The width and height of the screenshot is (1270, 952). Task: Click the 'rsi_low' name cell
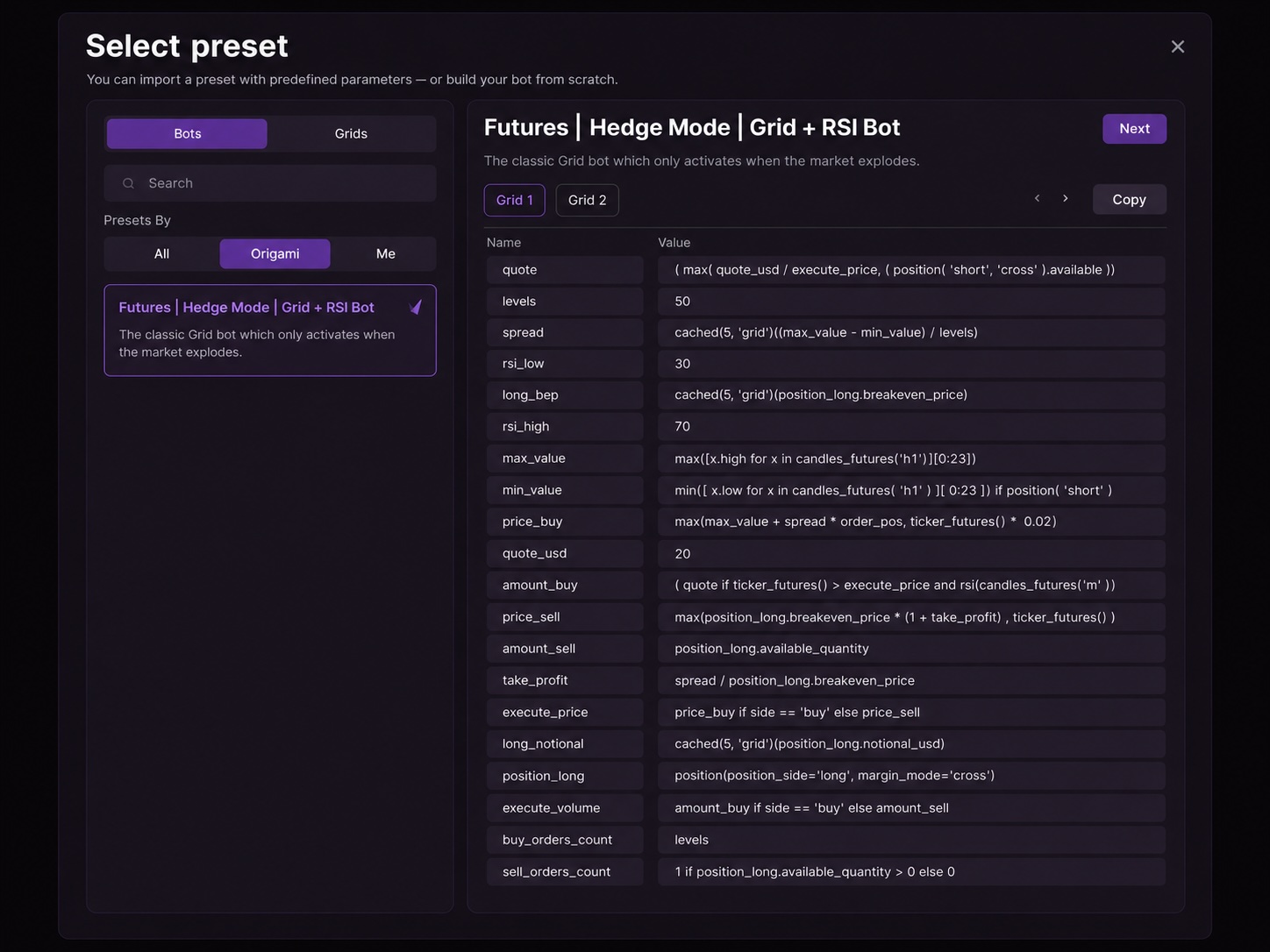[565, 364]
